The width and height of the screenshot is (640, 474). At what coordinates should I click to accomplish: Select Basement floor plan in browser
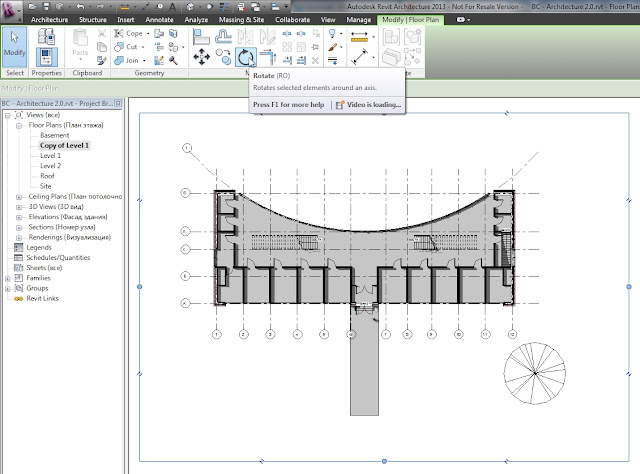[x=55, y=135]
